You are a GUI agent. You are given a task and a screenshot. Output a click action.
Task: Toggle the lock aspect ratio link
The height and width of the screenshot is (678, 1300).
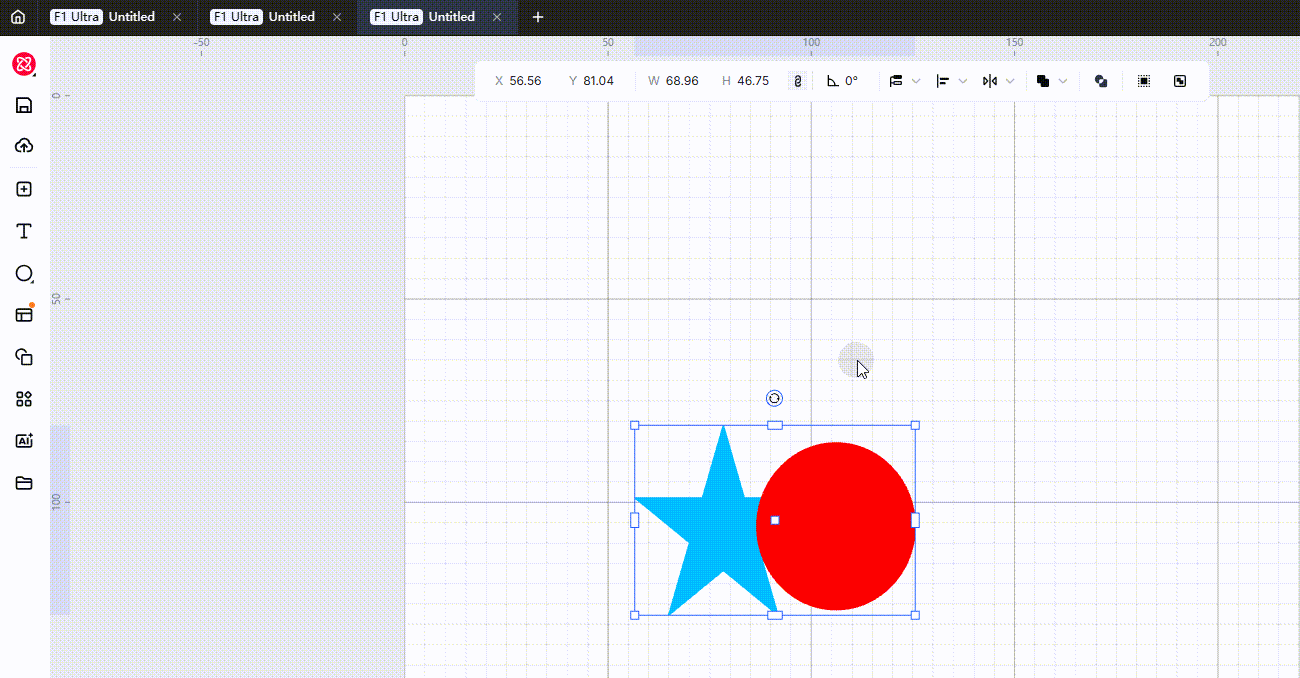point(797,81)
